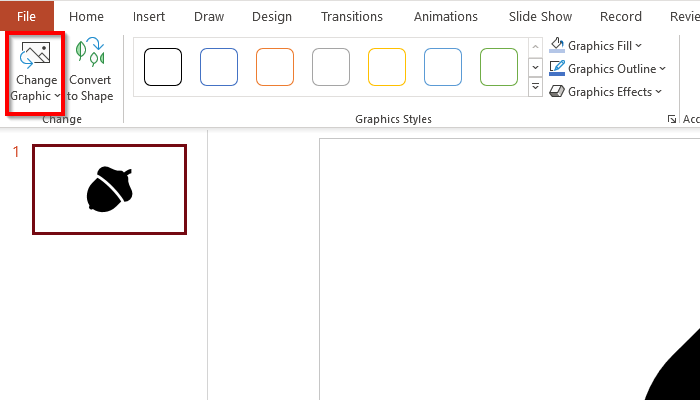Apply the green outline graphics style
Image resolution: width=700 pixels, height=400 pixels.
[499, 67]
